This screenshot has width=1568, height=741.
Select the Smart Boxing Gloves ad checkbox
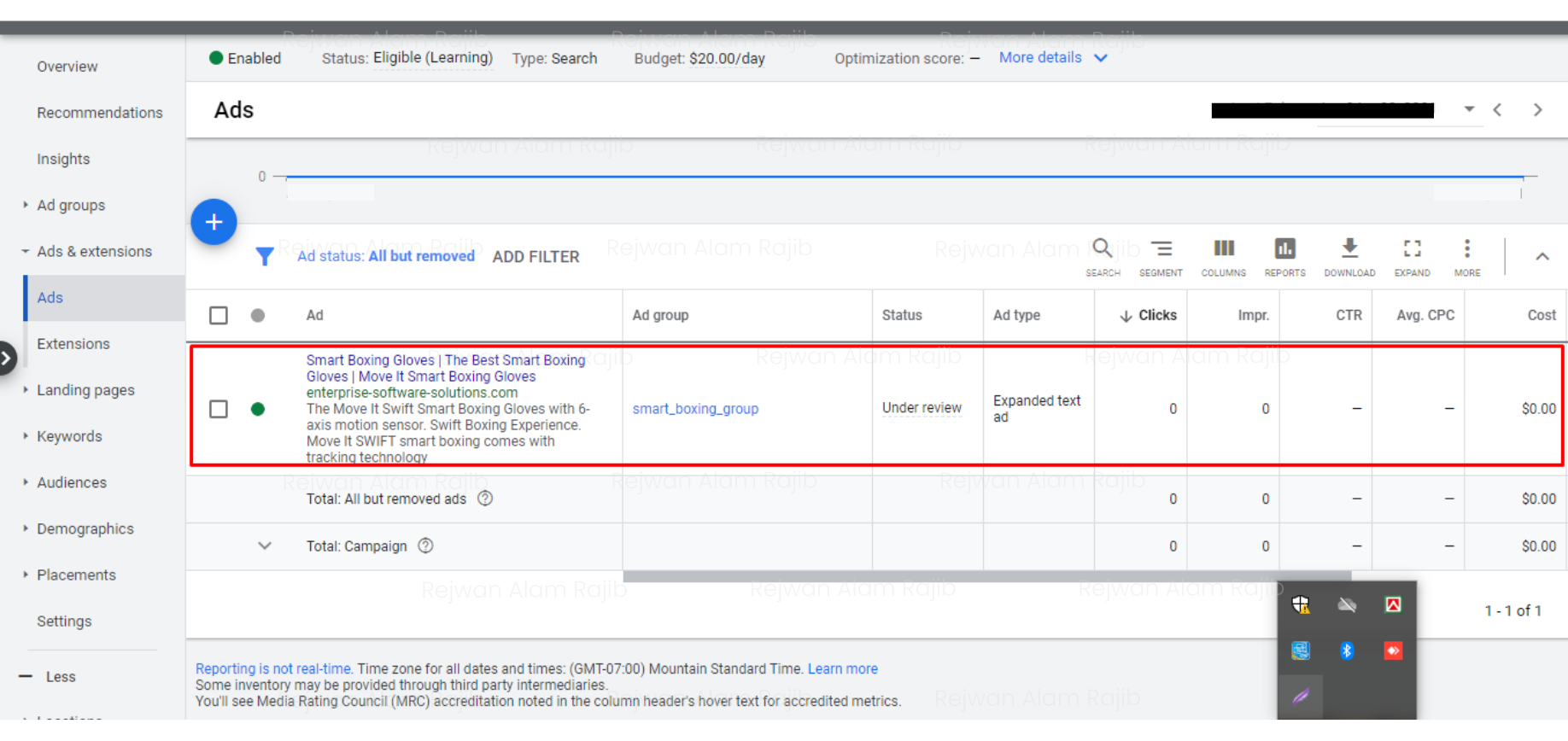[219, 409]
